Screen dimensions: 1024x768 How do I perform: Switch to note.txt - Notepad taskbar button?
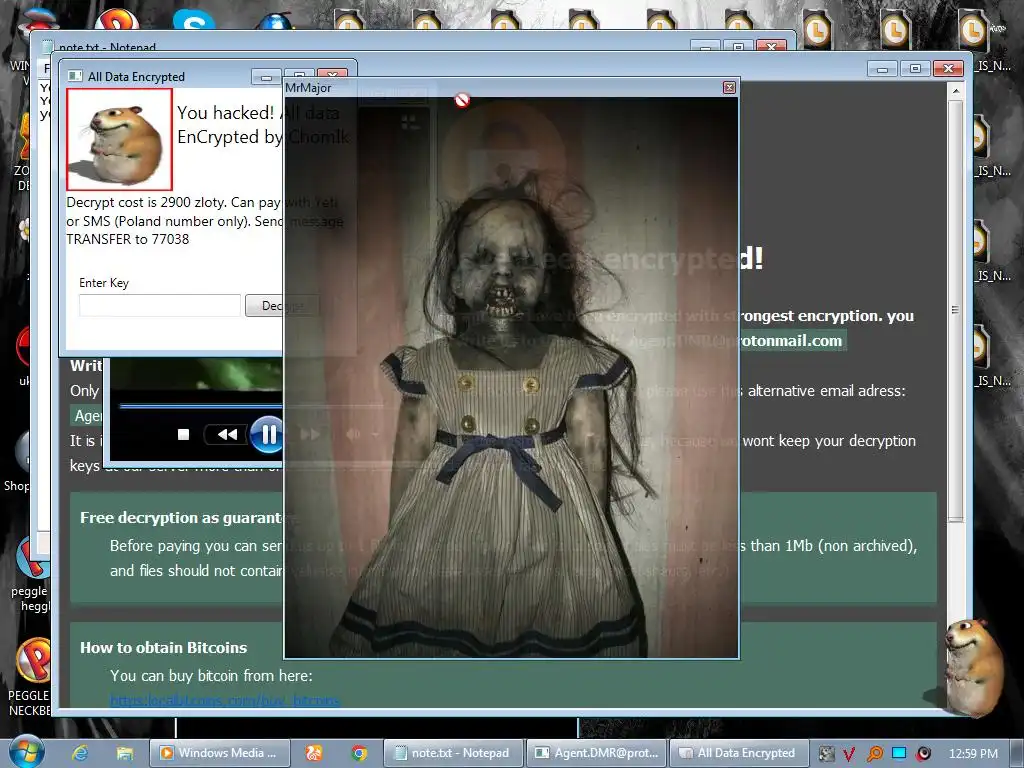(453, 753)
